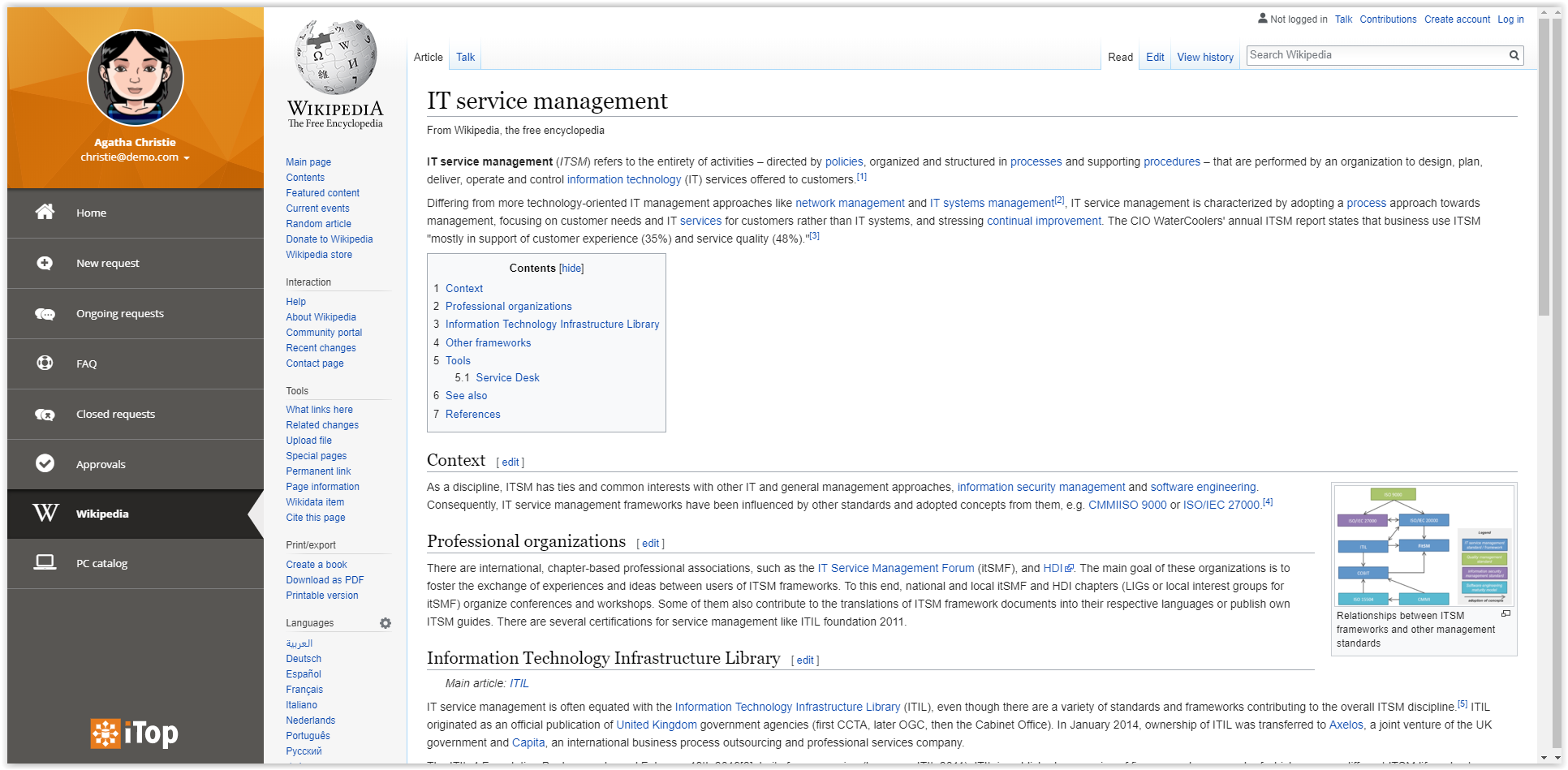Open the Download as PDF link
The height and width of the screenshot is (770, 1568).
pos(325,580)
